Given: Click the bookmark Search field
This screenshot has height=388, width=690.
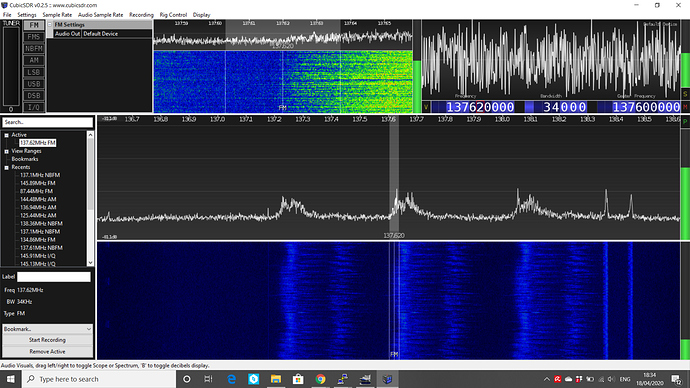Looking at the screenshot, I should [48, 122].
